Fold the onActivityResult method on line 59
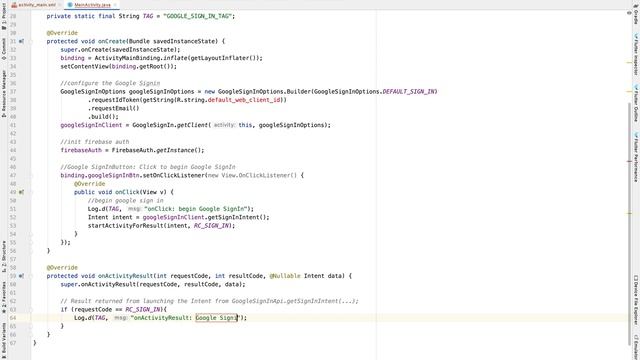 pos(30,276)
